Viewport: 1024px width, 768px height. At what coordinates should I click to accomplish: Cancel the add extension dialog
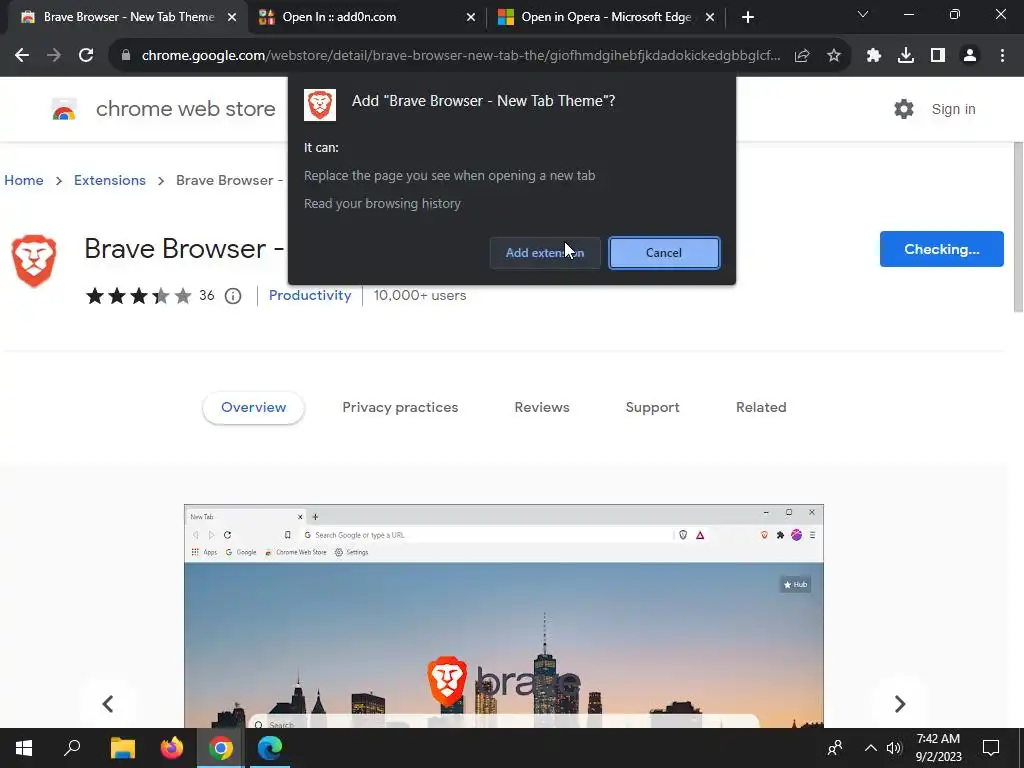click(664, 253)
